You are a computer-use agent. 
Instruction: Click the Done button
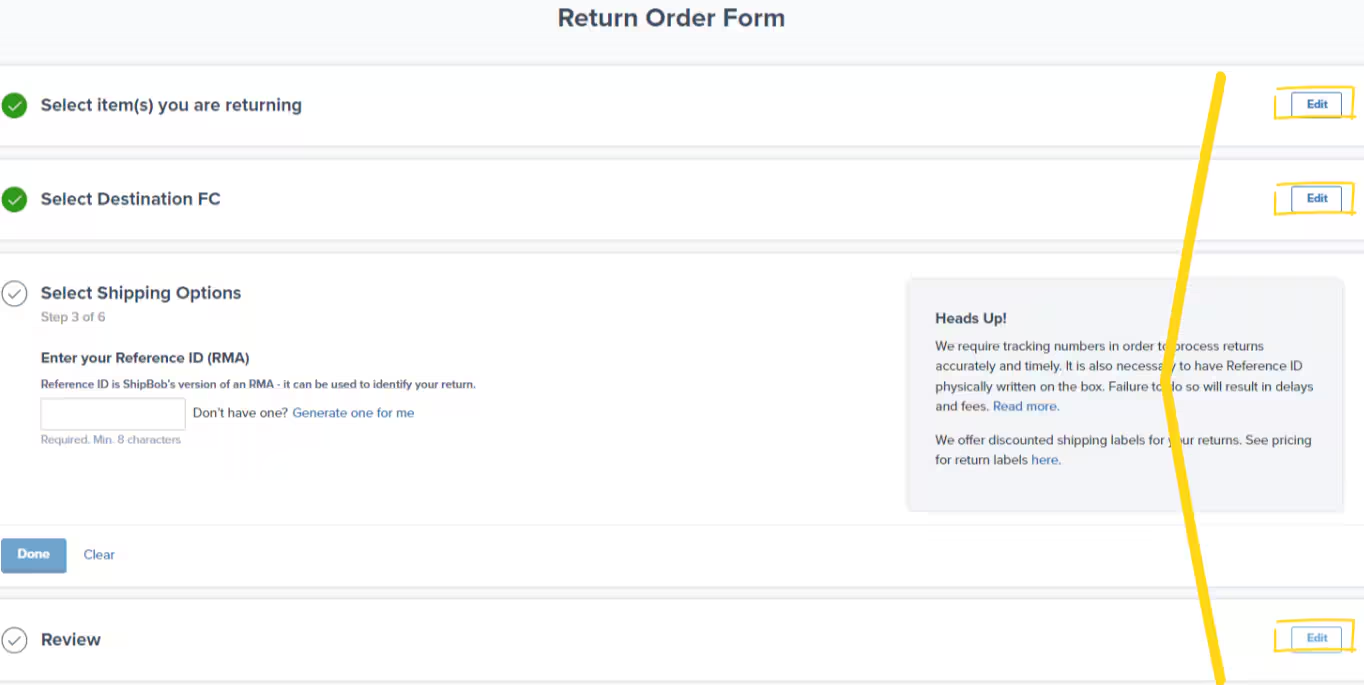click(x=33, y=554)
